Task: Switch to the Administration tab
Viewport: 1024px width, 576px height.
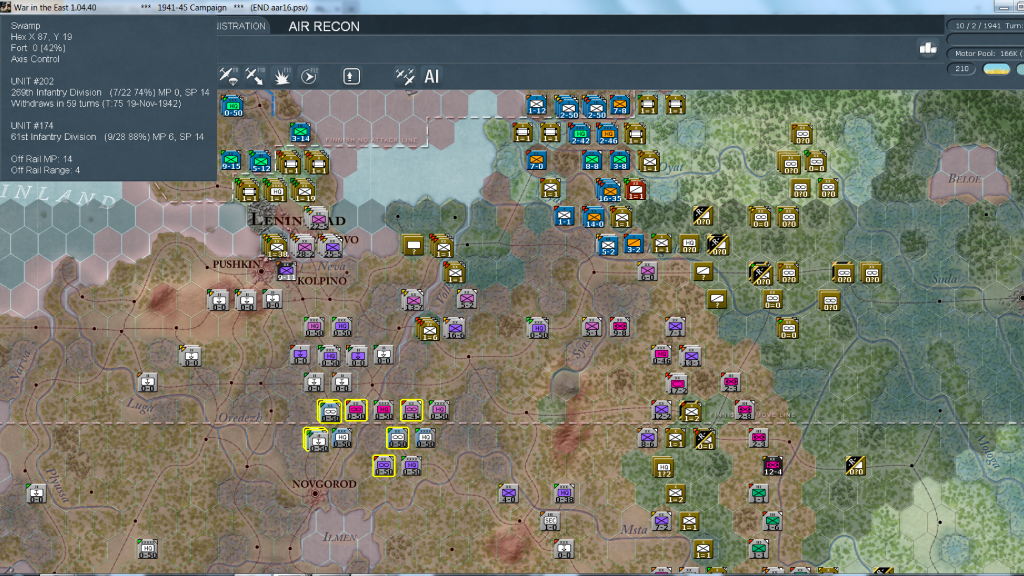Action: coord(242,26)
